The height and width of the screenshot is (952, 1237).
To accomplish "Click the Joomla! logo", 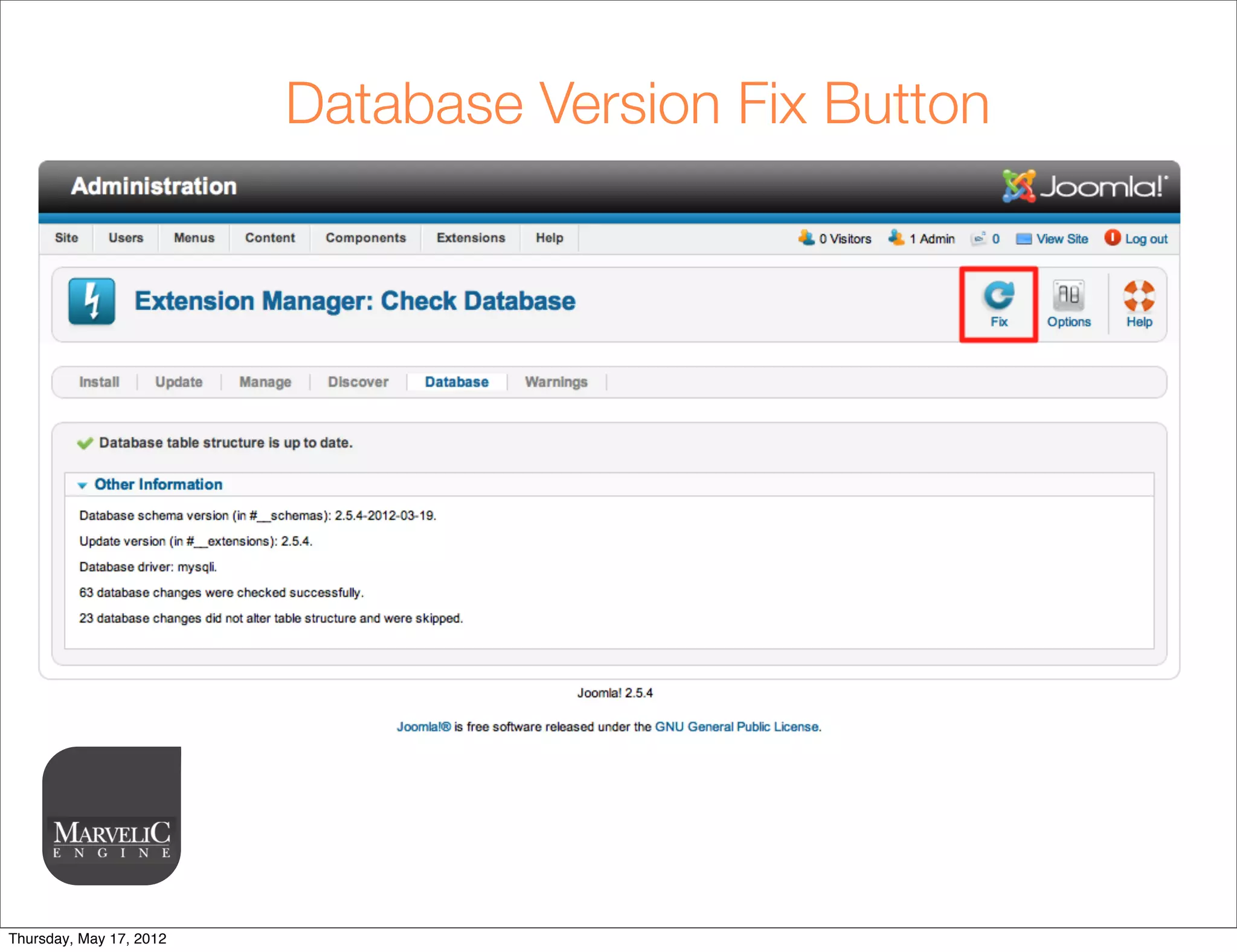I will 1085,186.
